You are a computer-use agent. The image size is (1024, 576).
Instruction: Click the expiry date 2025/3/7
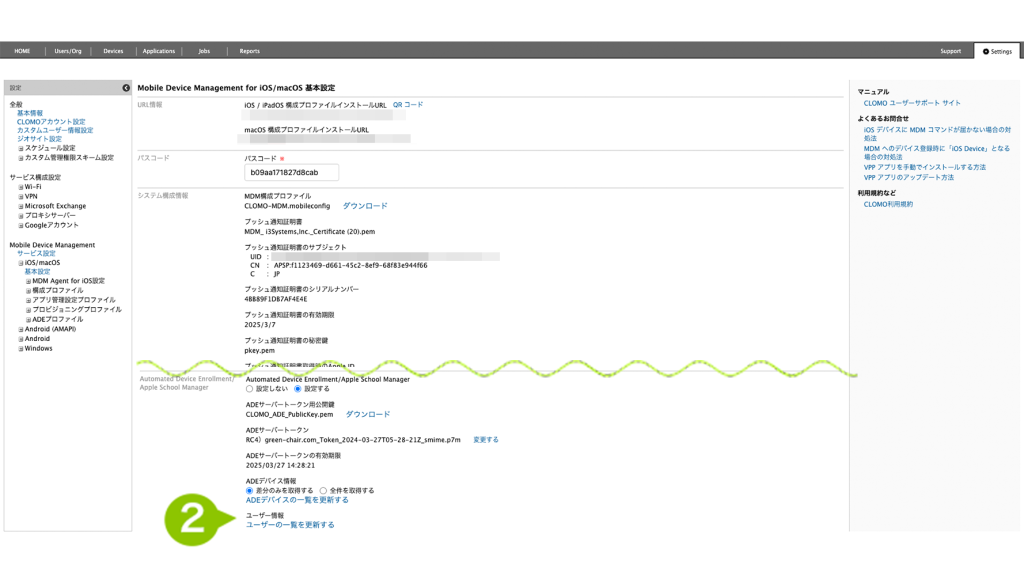pos(260,325)
